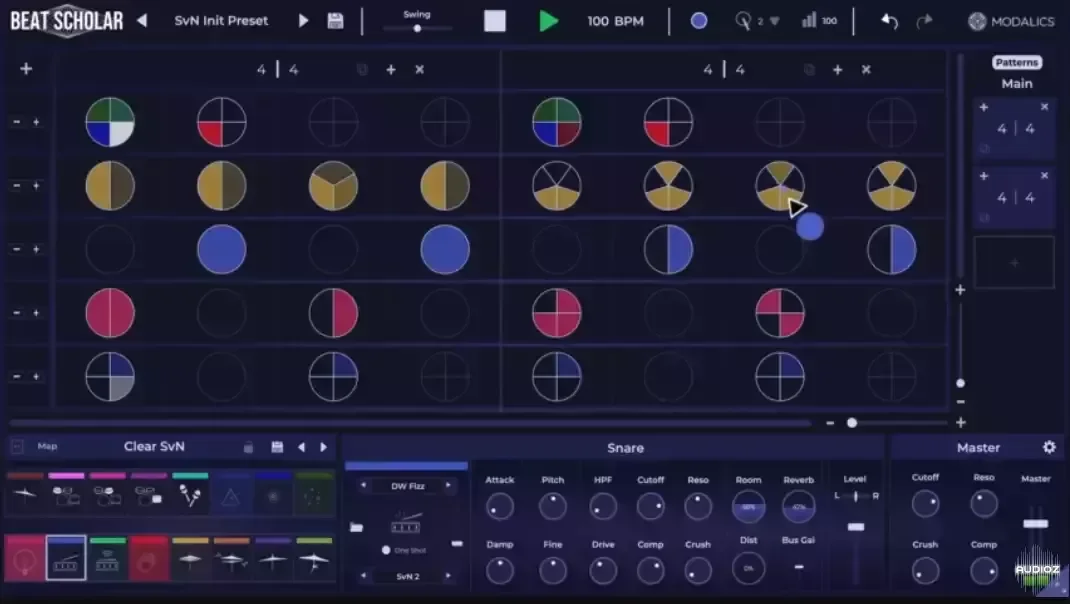The height and width of the screenshot is (604, 1070).
Task: Toggle the Dist dial showing 0%
Action: click(748, 568)
